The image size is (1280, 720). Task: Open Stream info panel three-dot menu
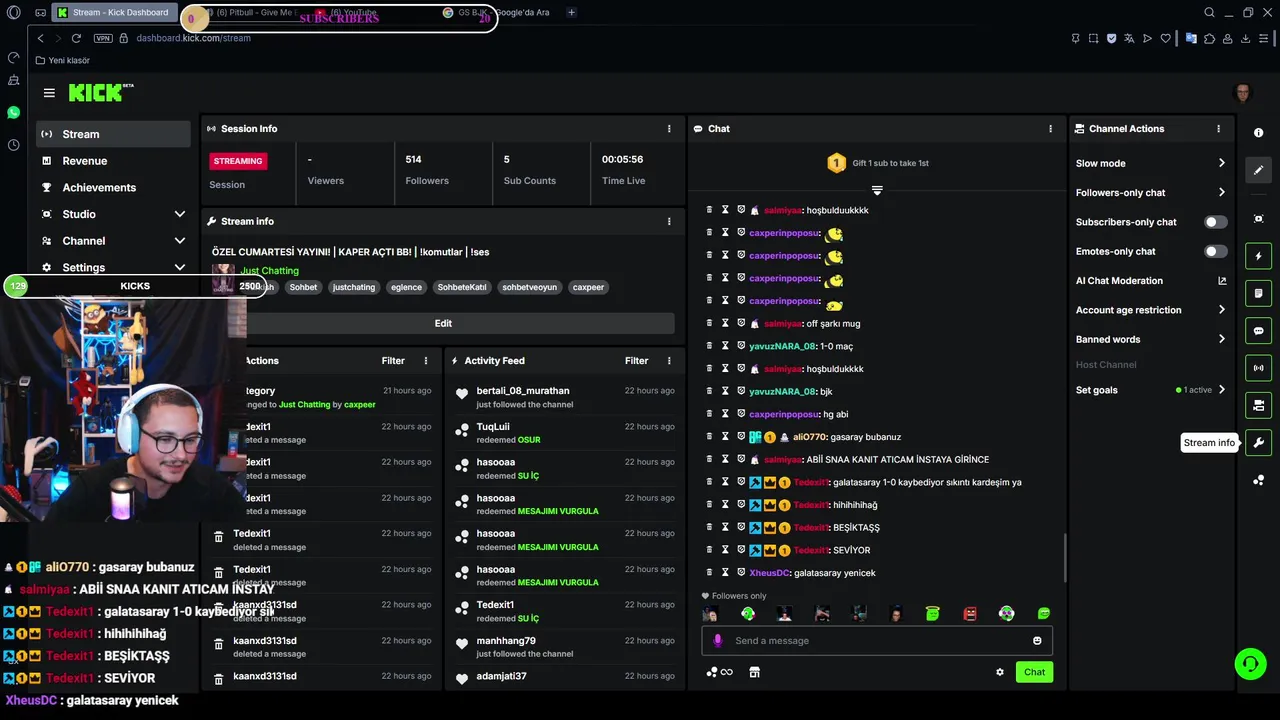coord(669,221)
